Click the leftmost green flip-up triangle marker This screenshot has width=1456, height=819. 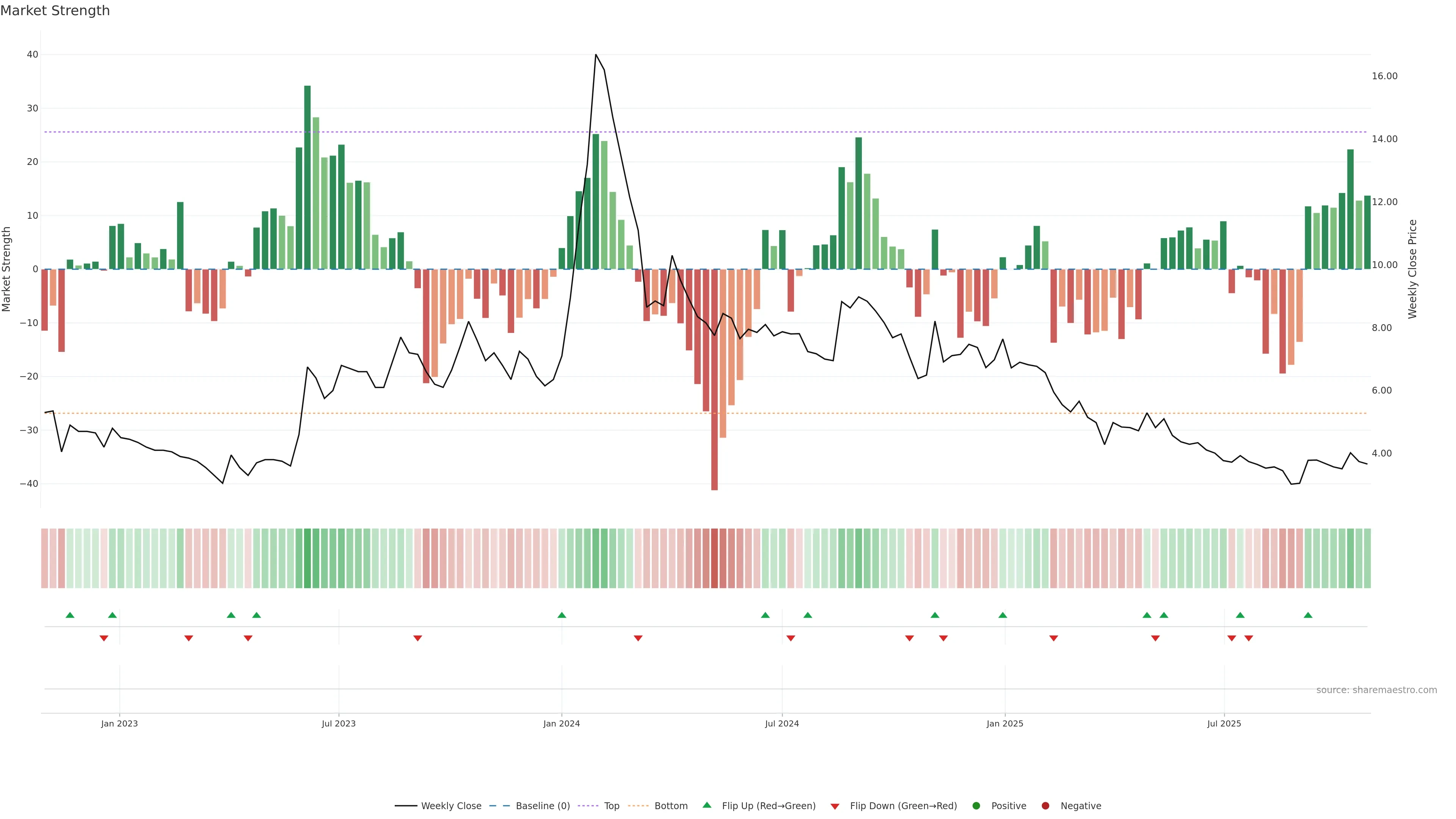[70, 615]
